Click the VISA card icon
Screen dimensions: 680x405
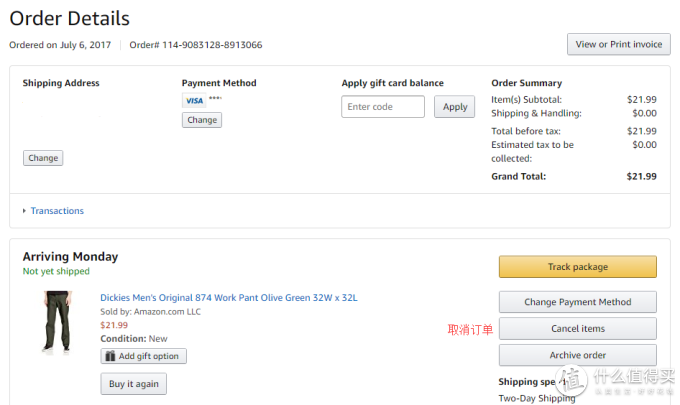tap(194, 101)
